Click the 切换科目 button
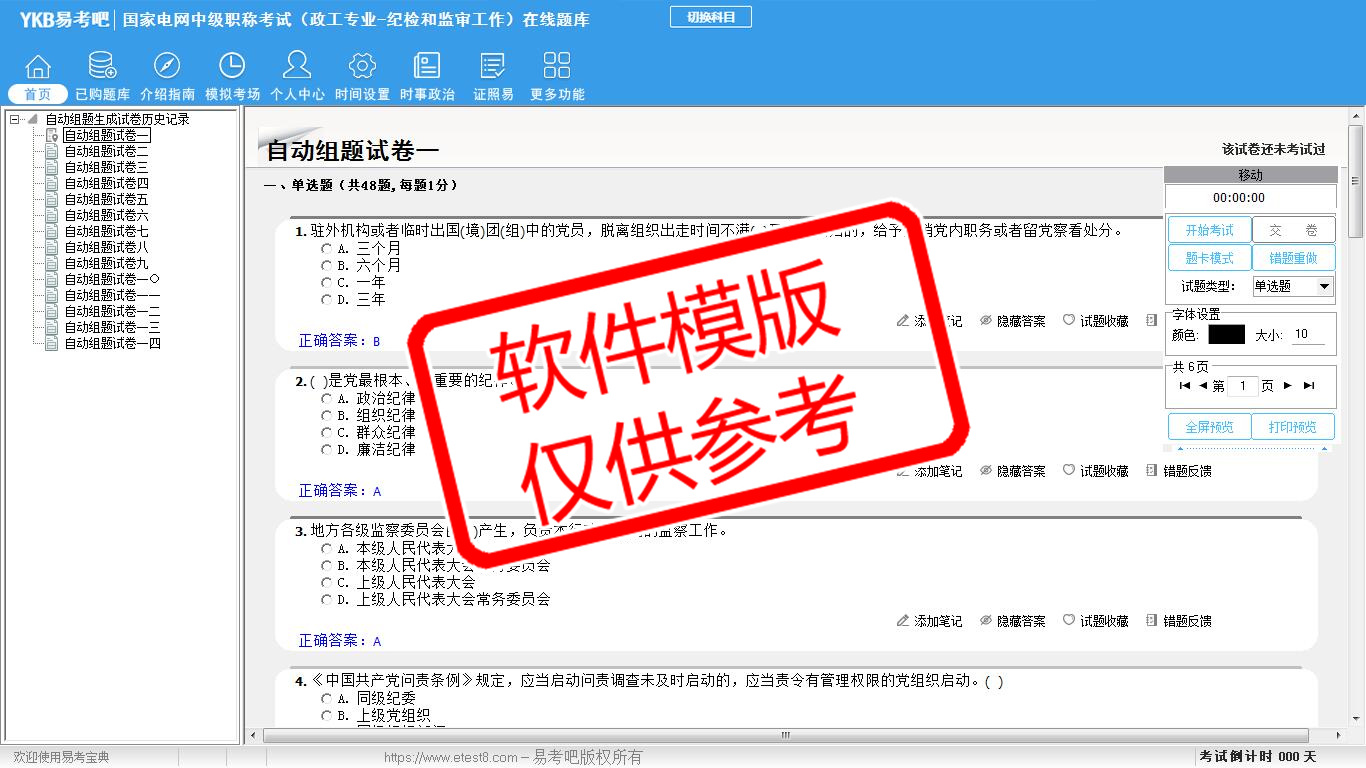Viewport: 1366px width, 768px height. pos(710,17)
